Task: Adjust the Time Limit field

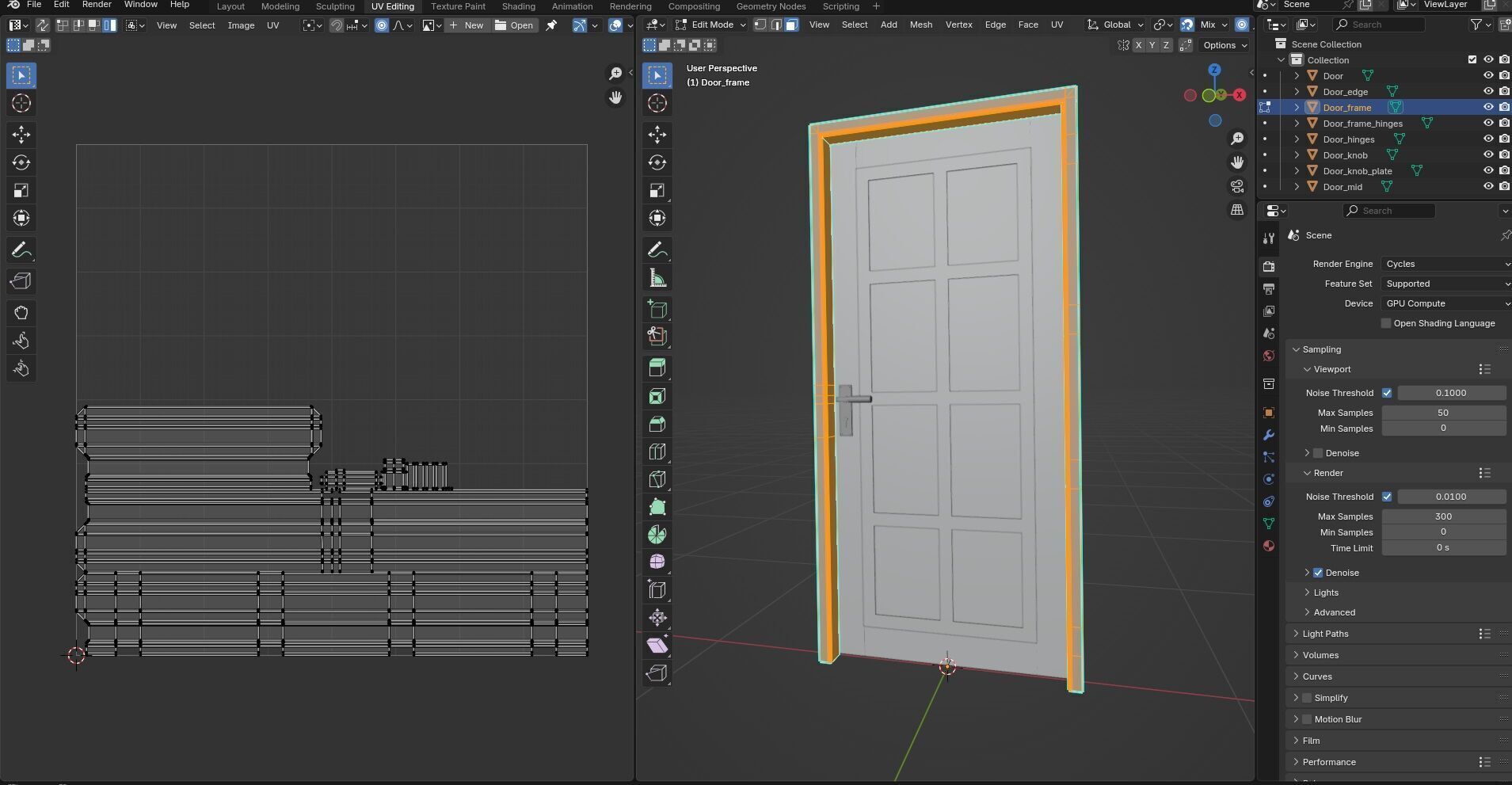Action: (1443, 548)
